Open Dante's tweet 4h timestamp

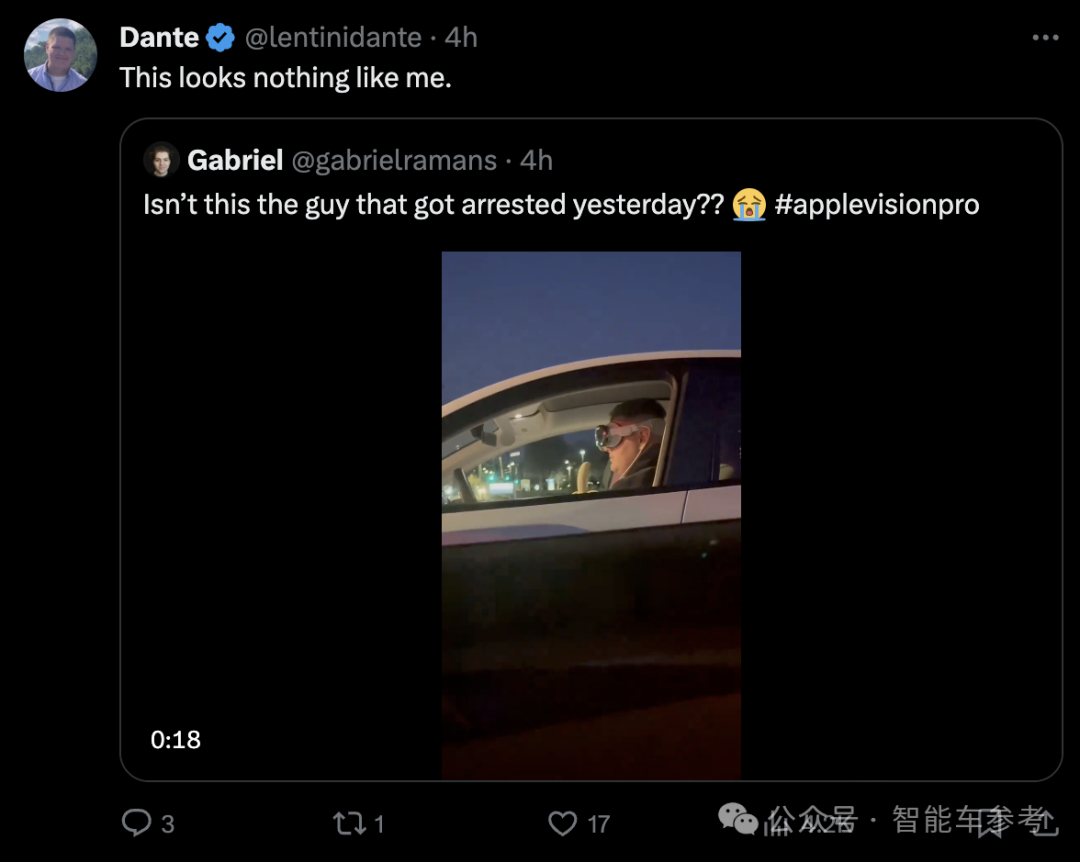pyautogui.click(x=461, y=38)
